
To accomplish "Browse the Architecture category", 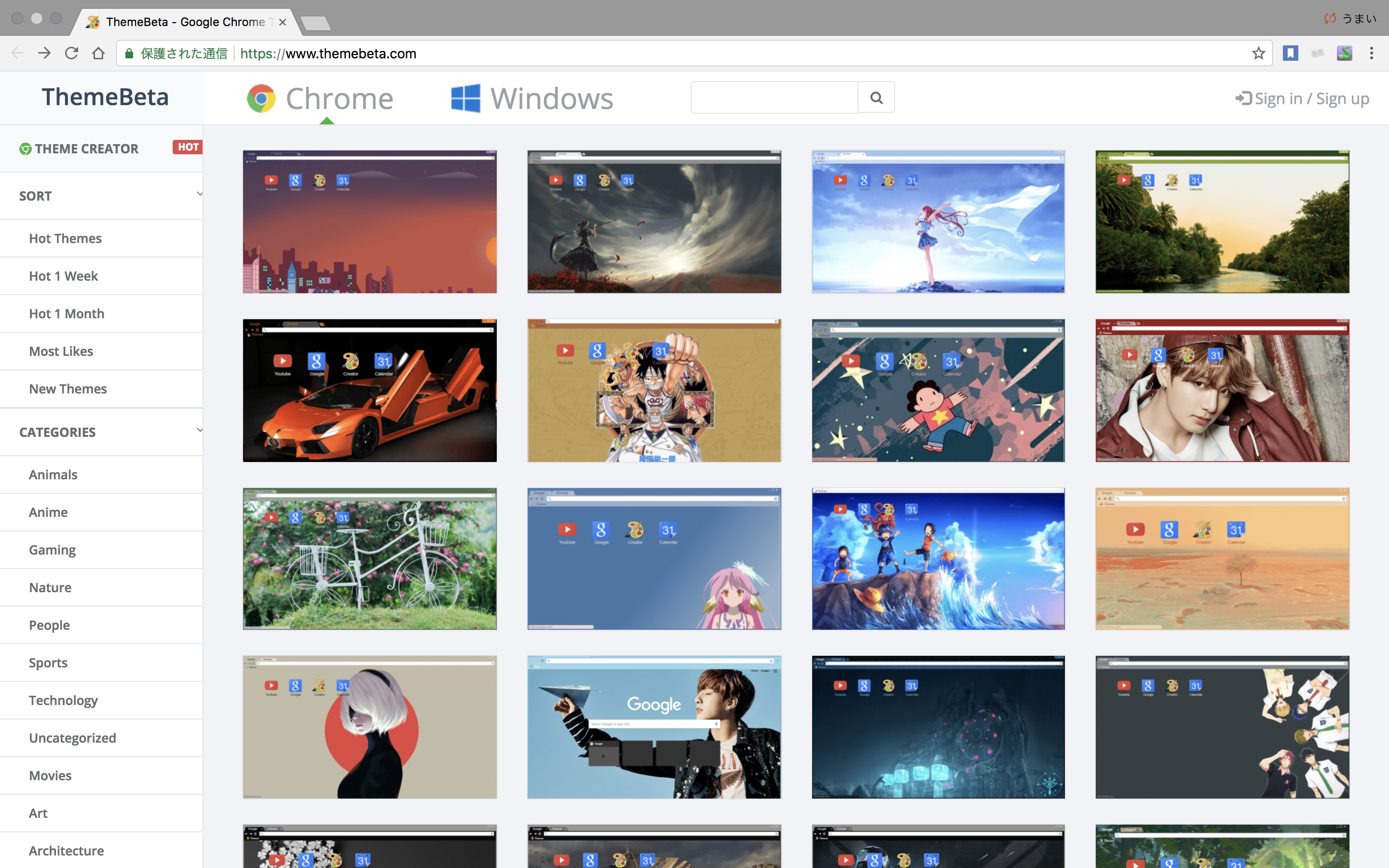I will (x=66, y=851).
